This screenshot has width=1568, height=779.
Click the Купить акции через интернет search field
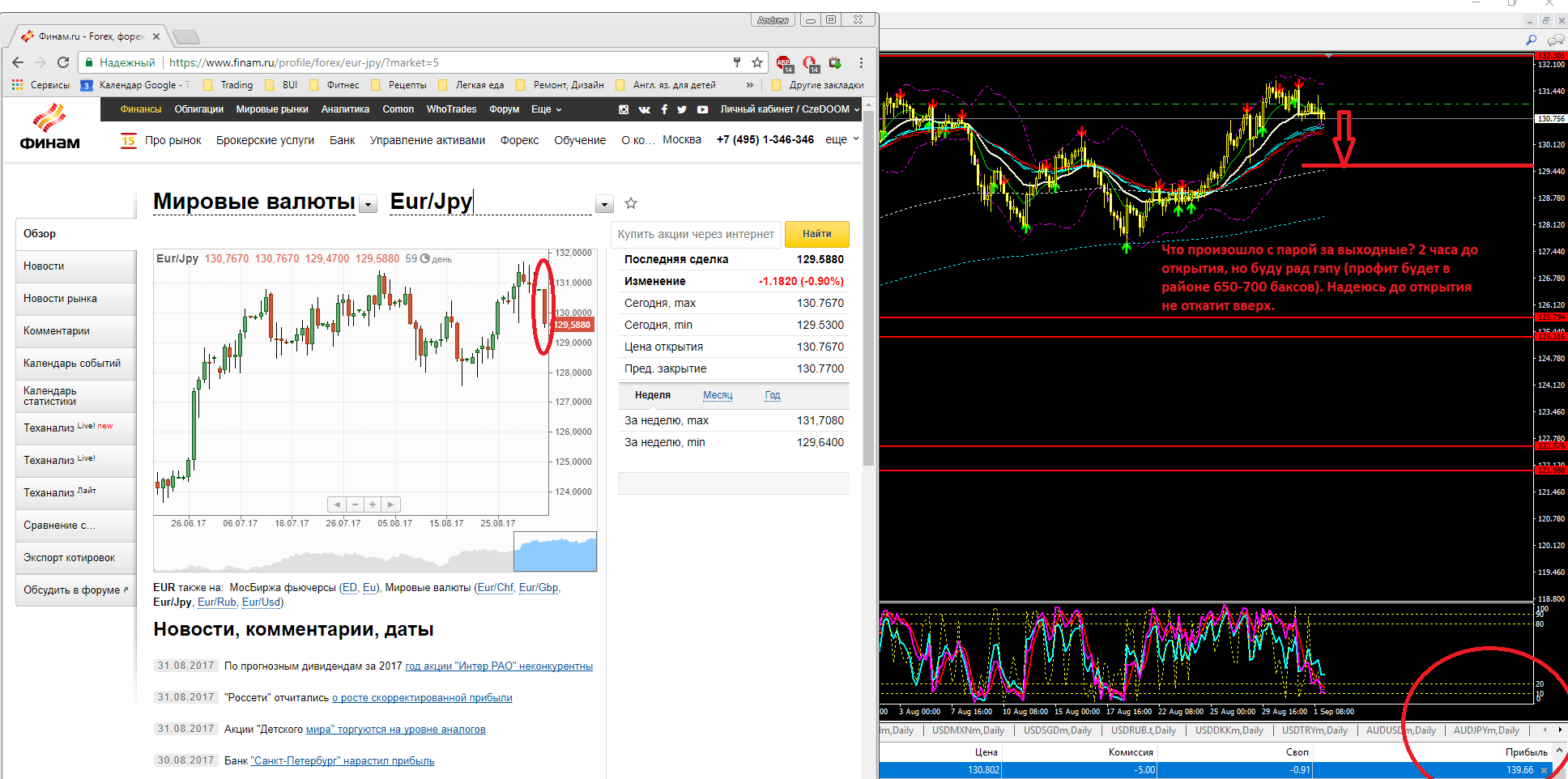(x=696, y=234)
